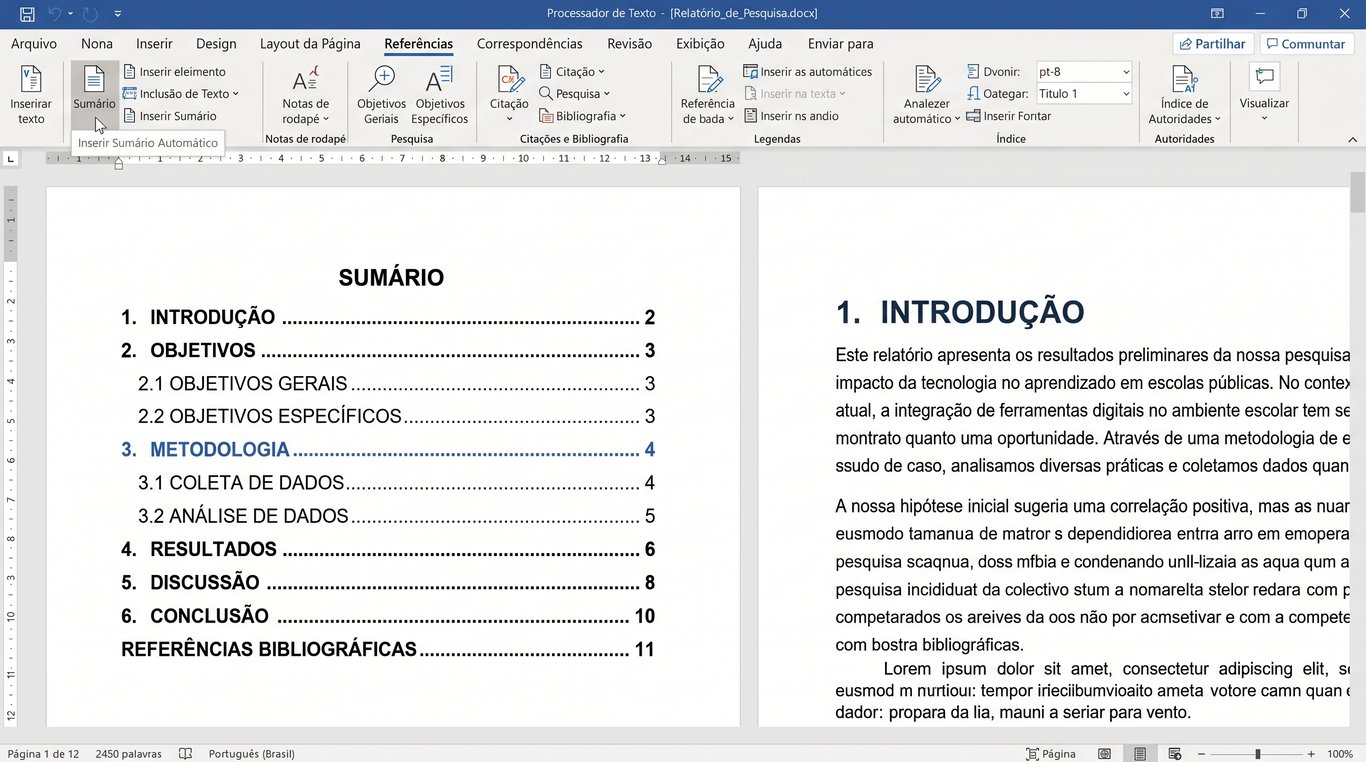
Task: Open the Dvonir pt-8 combo box
Action: 1084,72
